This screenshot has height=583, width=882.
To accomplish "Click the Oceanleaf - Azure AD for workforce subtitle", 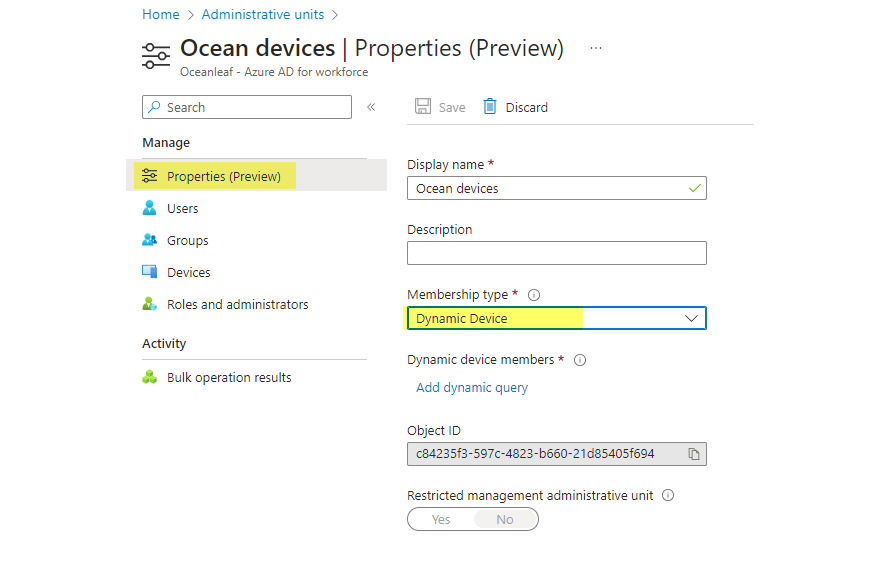I will coord(274,72).
